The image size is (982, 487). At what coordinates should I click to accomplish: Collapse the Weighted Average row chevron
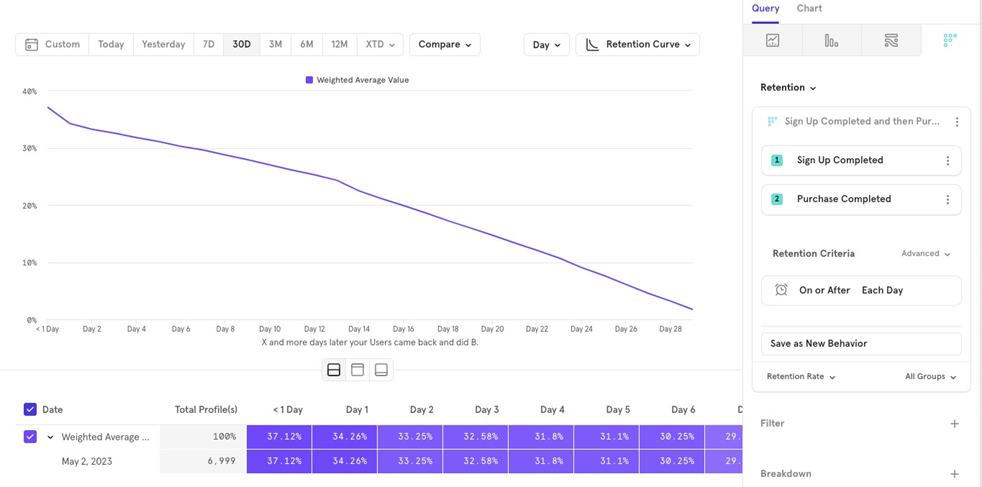(50, 437)
